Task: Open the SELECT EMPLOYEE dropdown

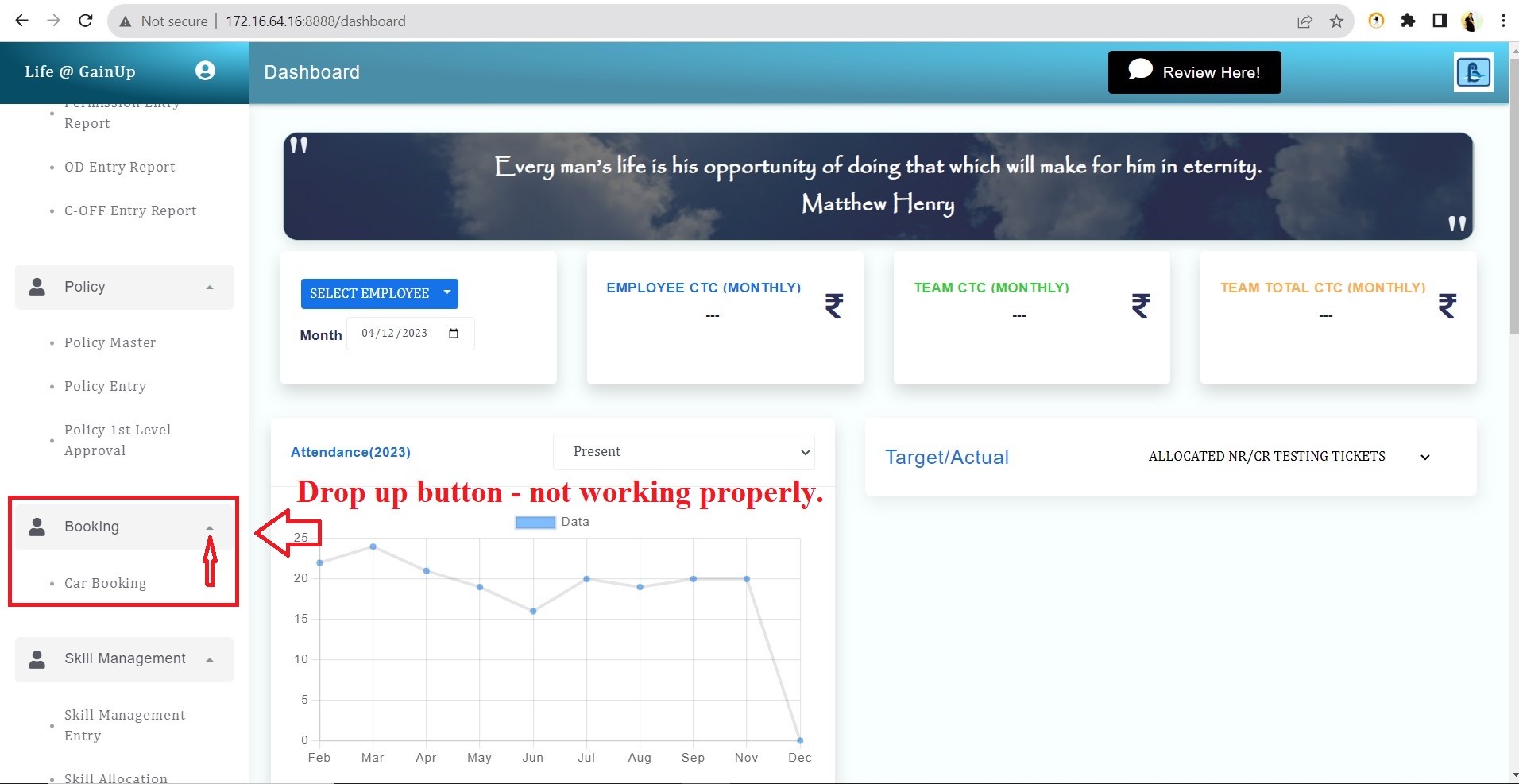Action: click(x=379, y=293)
